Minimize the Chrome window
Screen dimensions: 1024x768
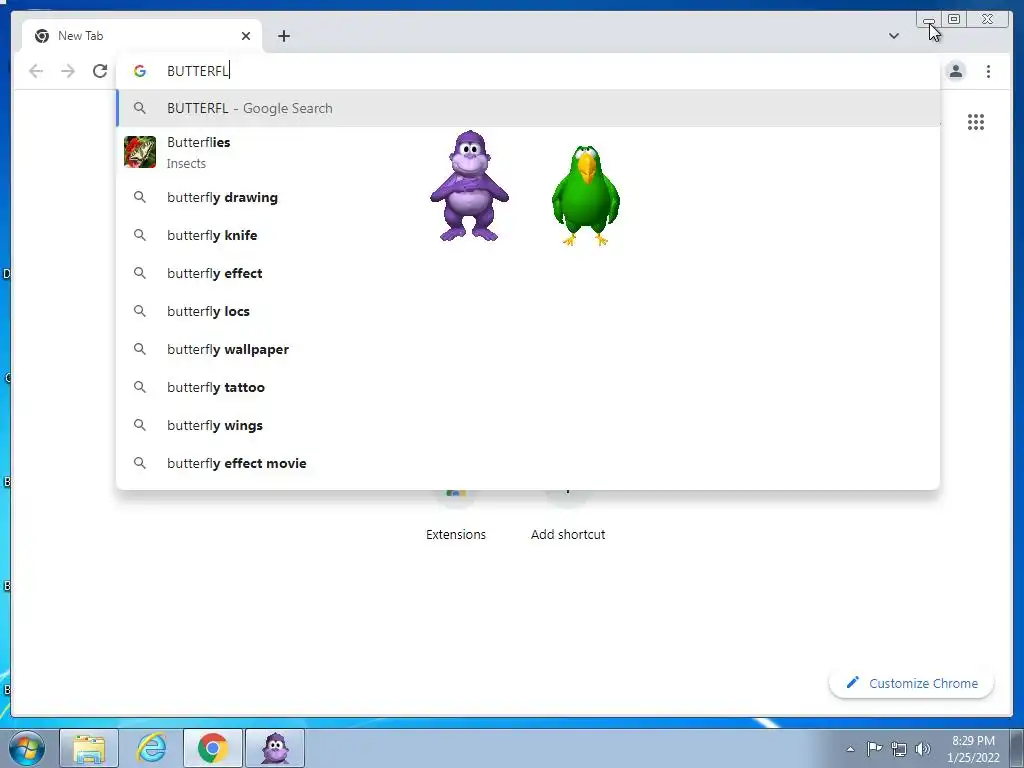click(928, 20)
